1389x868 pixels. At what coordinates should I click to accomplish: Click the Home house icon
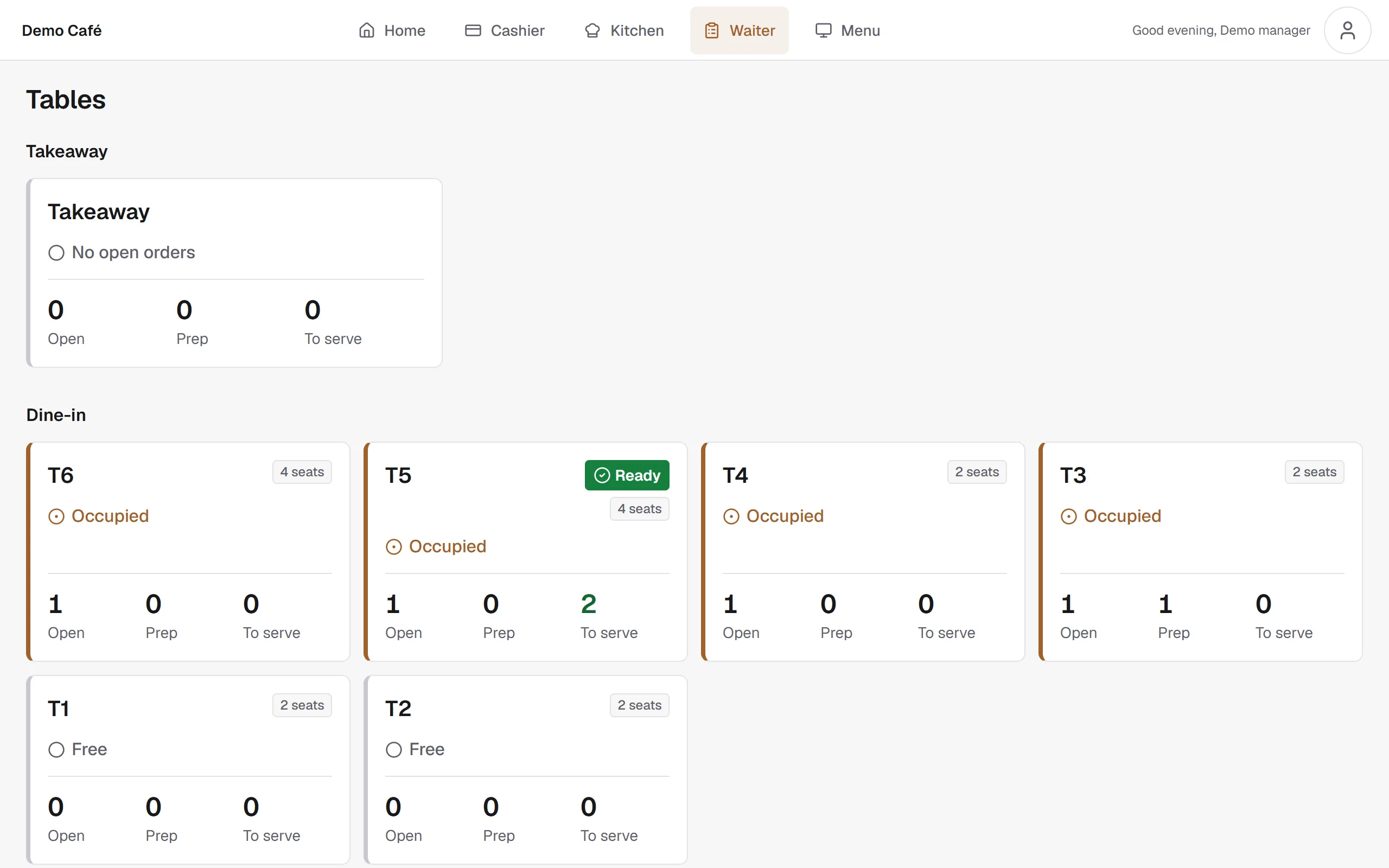coord(366,30)
